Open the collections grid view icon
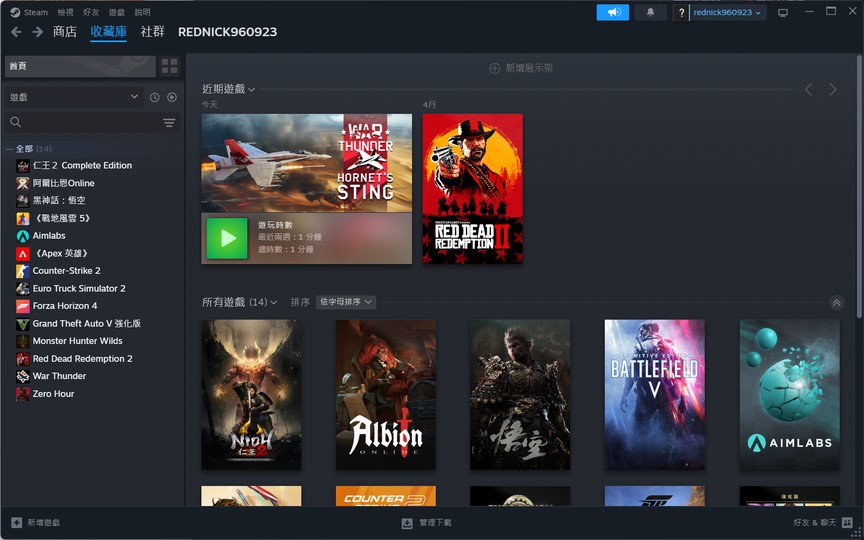864x540 pixels. tap(170, 66)
